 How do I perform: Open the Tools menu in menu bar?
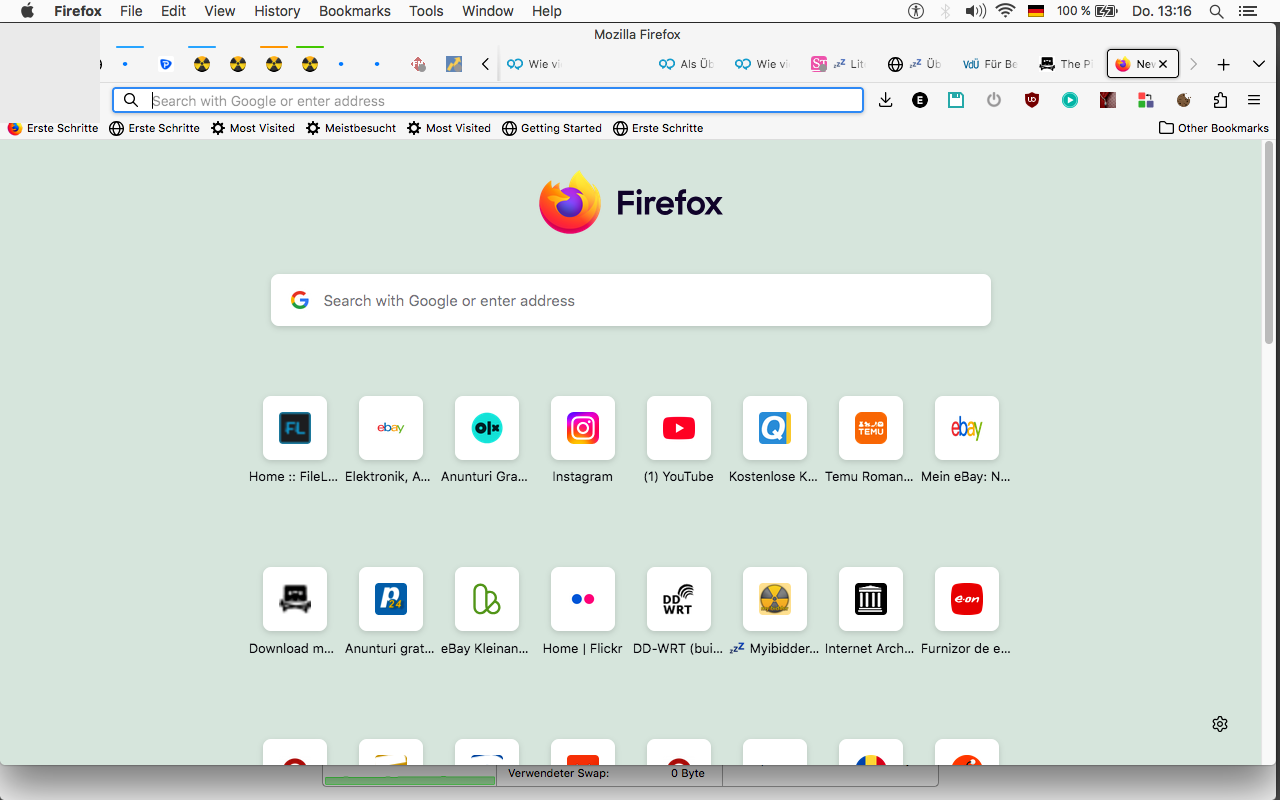[426, 11]
